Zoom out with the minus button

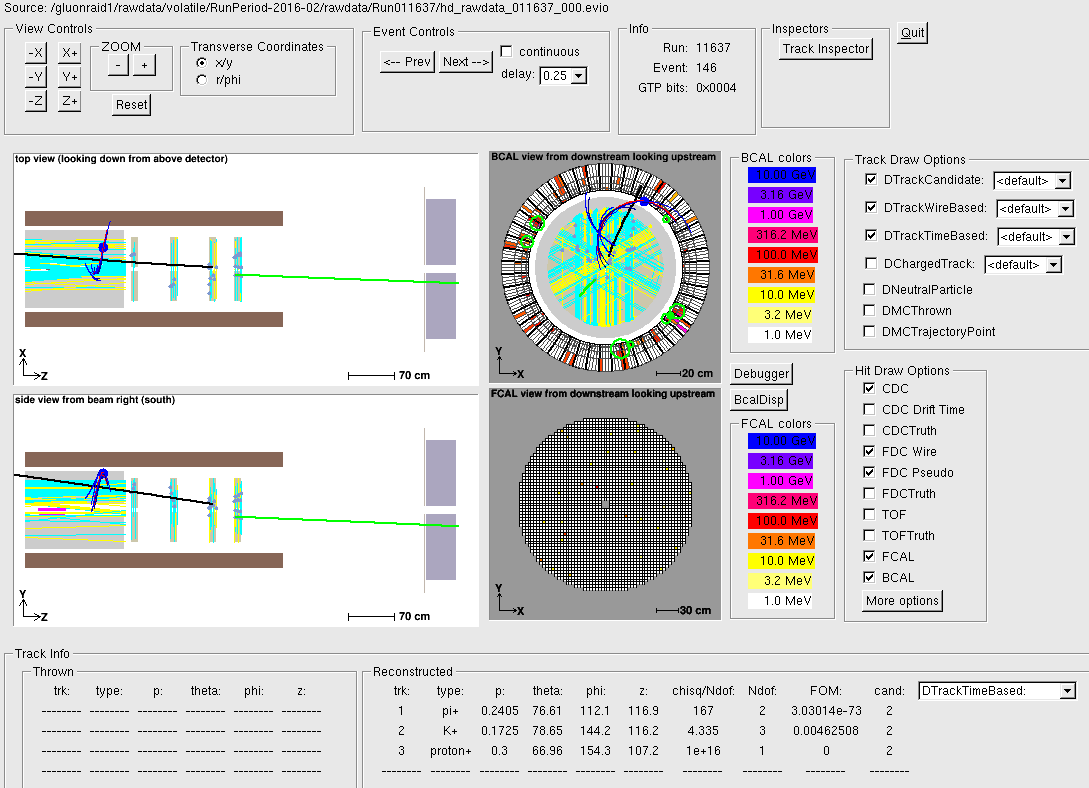pyautogui.click(x=118, y=65)
